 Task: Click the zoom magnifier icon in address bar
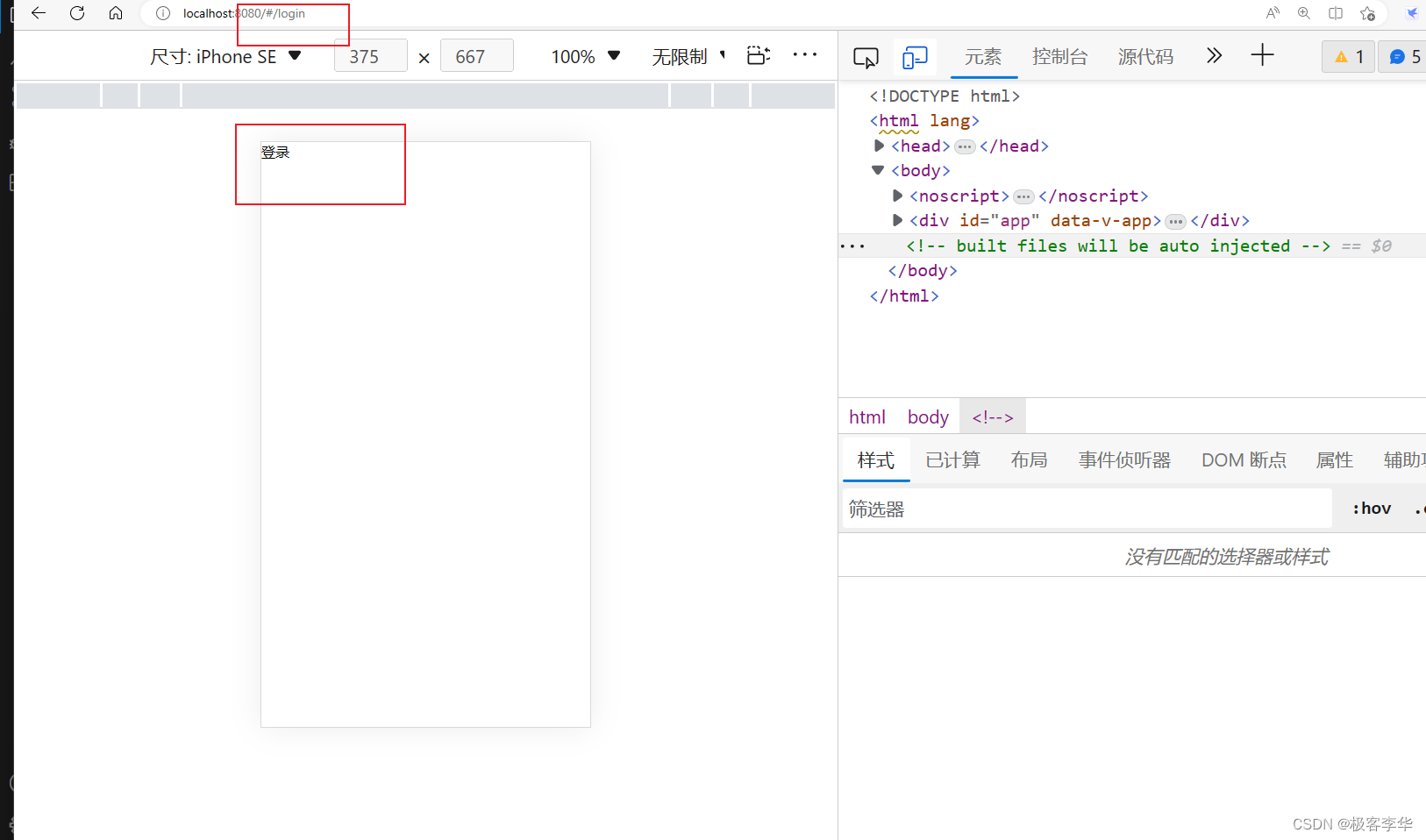[x=1304, y=13]
